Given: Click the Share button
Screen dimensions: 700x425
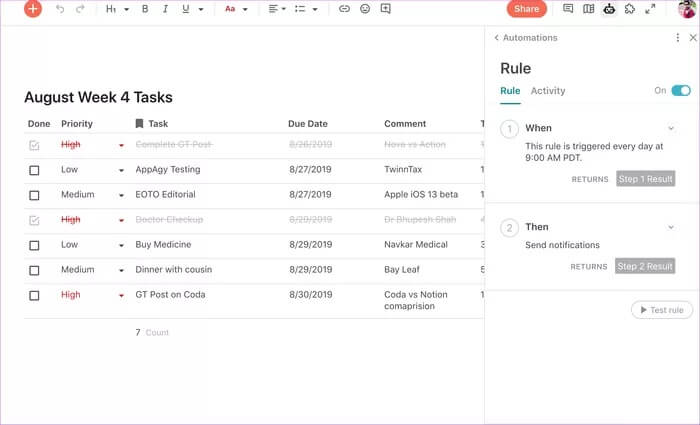Looking at the screenshot, I should pos(526,8).
